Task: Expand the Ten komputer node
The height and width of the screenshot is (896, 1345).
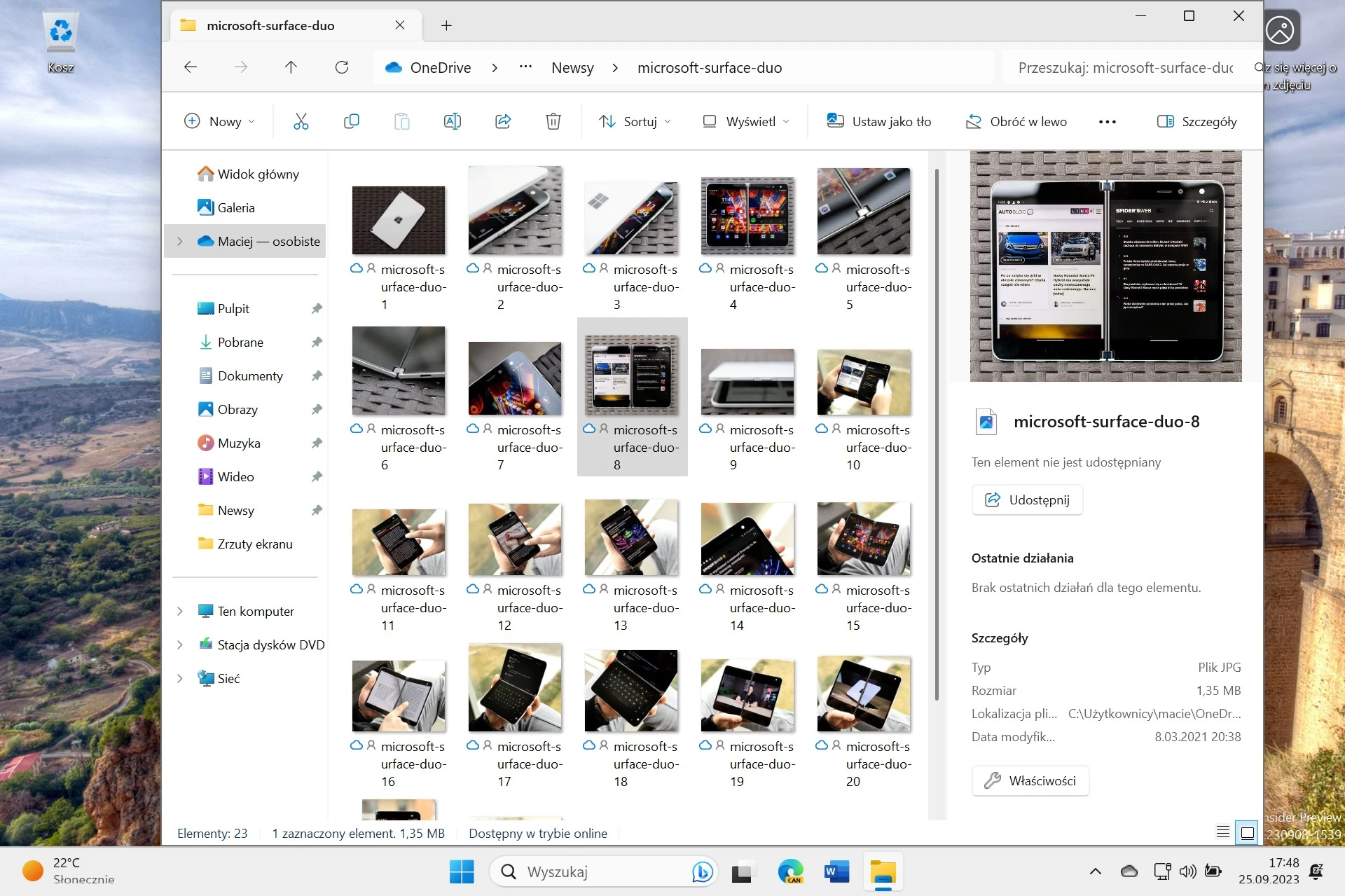Action: 180,611
